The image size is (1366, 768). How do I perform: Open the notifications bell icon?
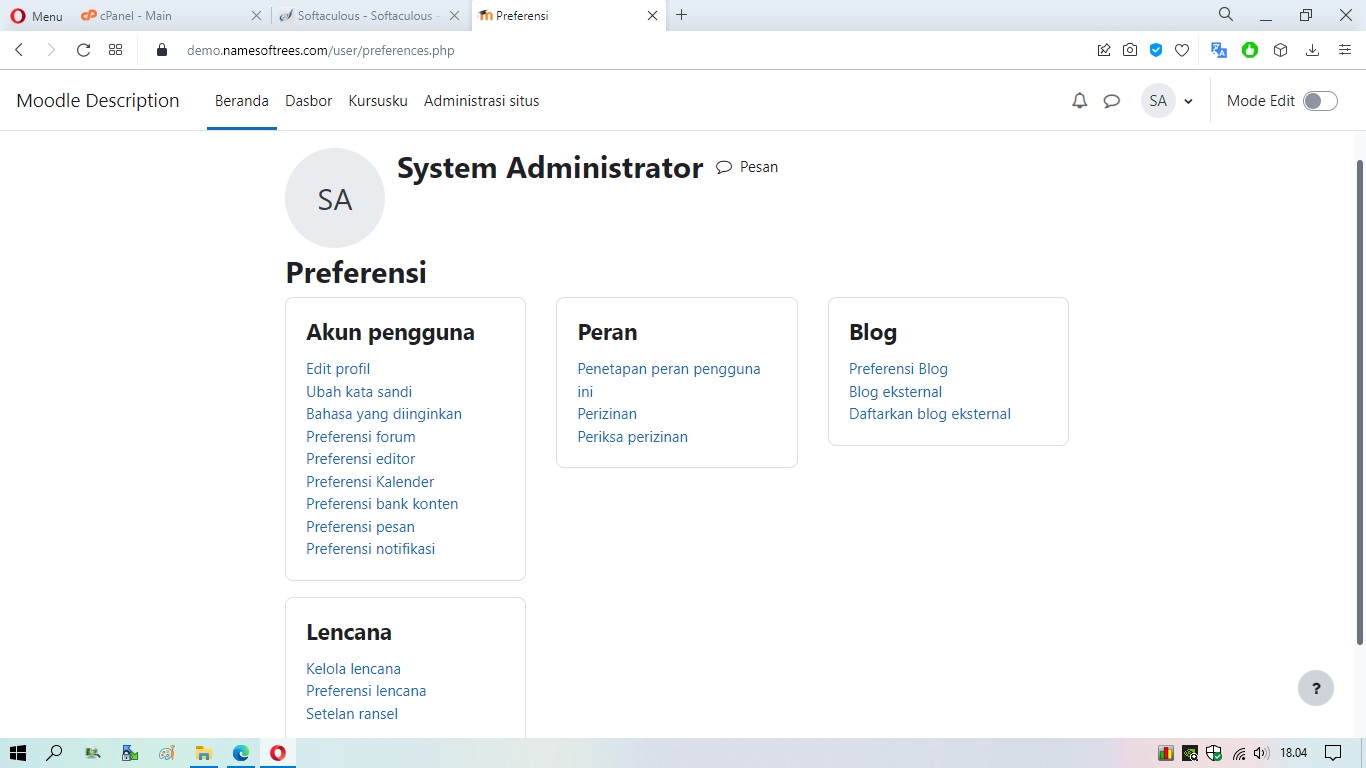pos(1079,101)
